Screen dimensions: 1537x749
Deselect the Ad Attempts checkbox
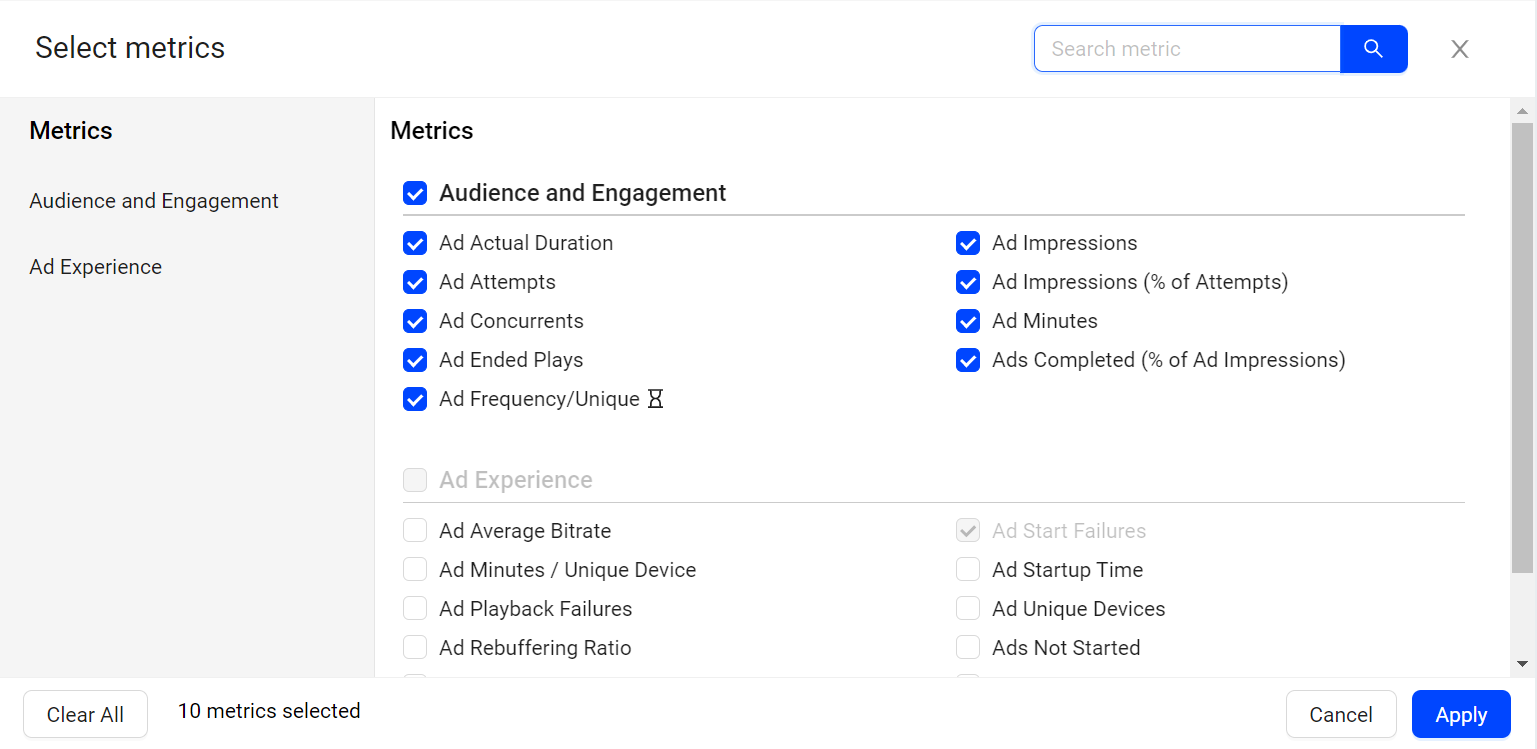415,282
